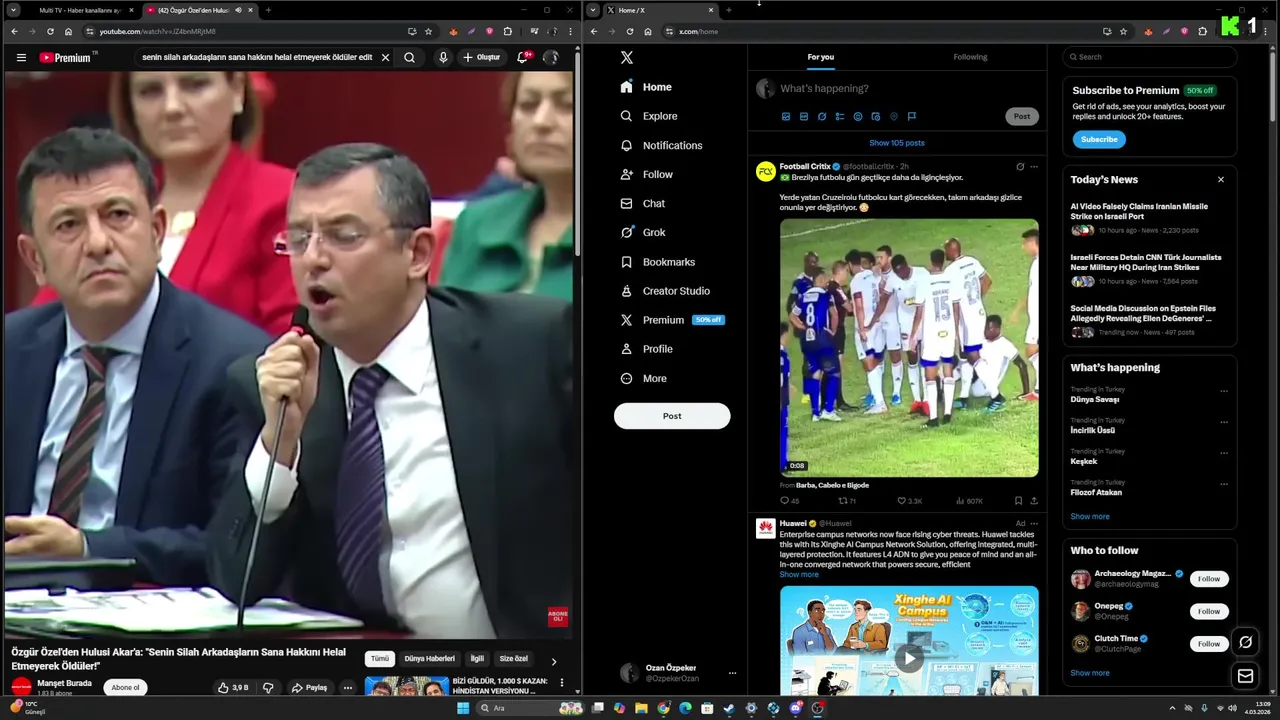Click the large Post button in sidebar
1280x720 pixels.
pyautogui.click(x=672, y=416)
